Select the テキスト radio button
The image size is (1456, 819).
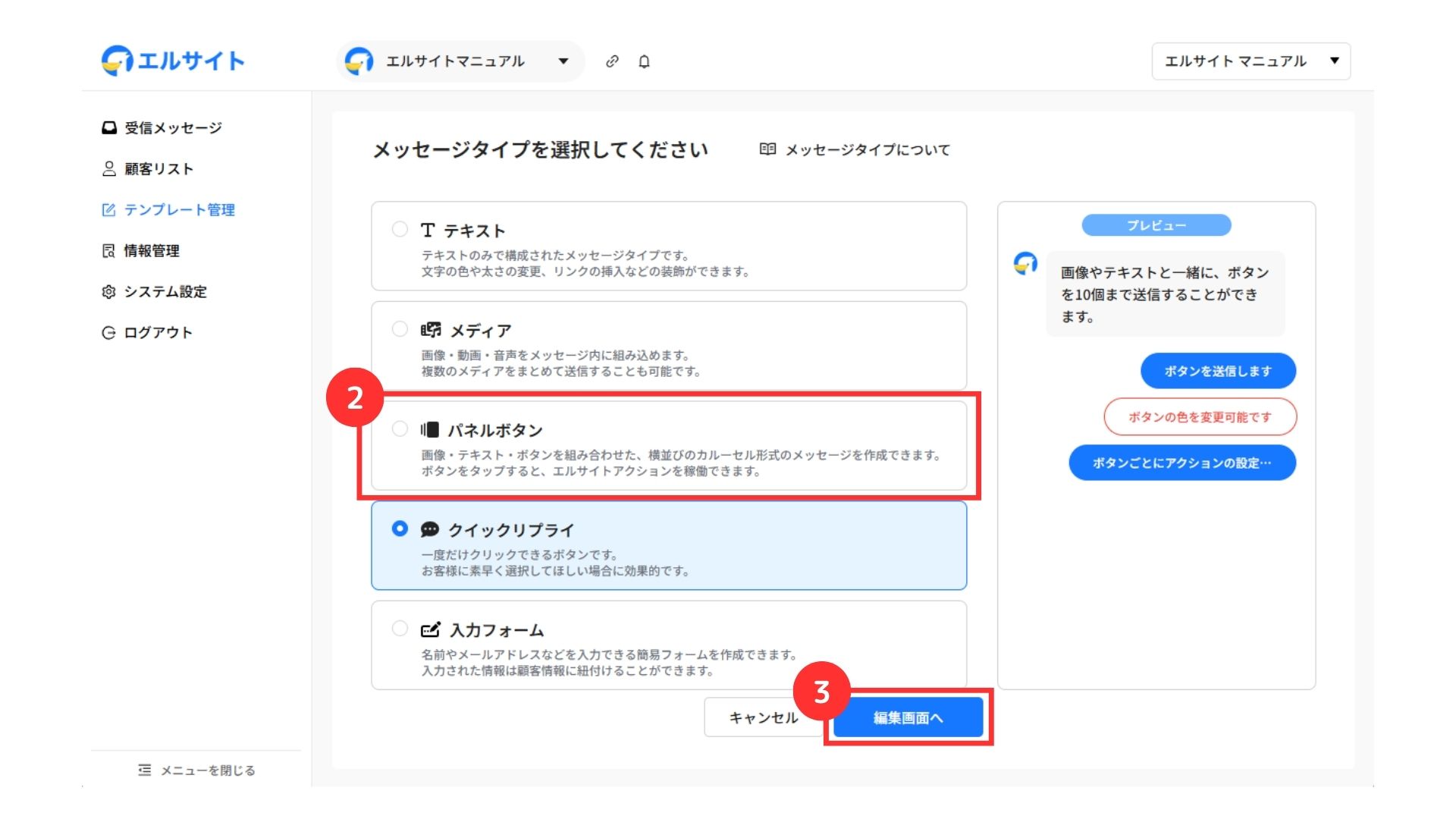coord(400,229)
